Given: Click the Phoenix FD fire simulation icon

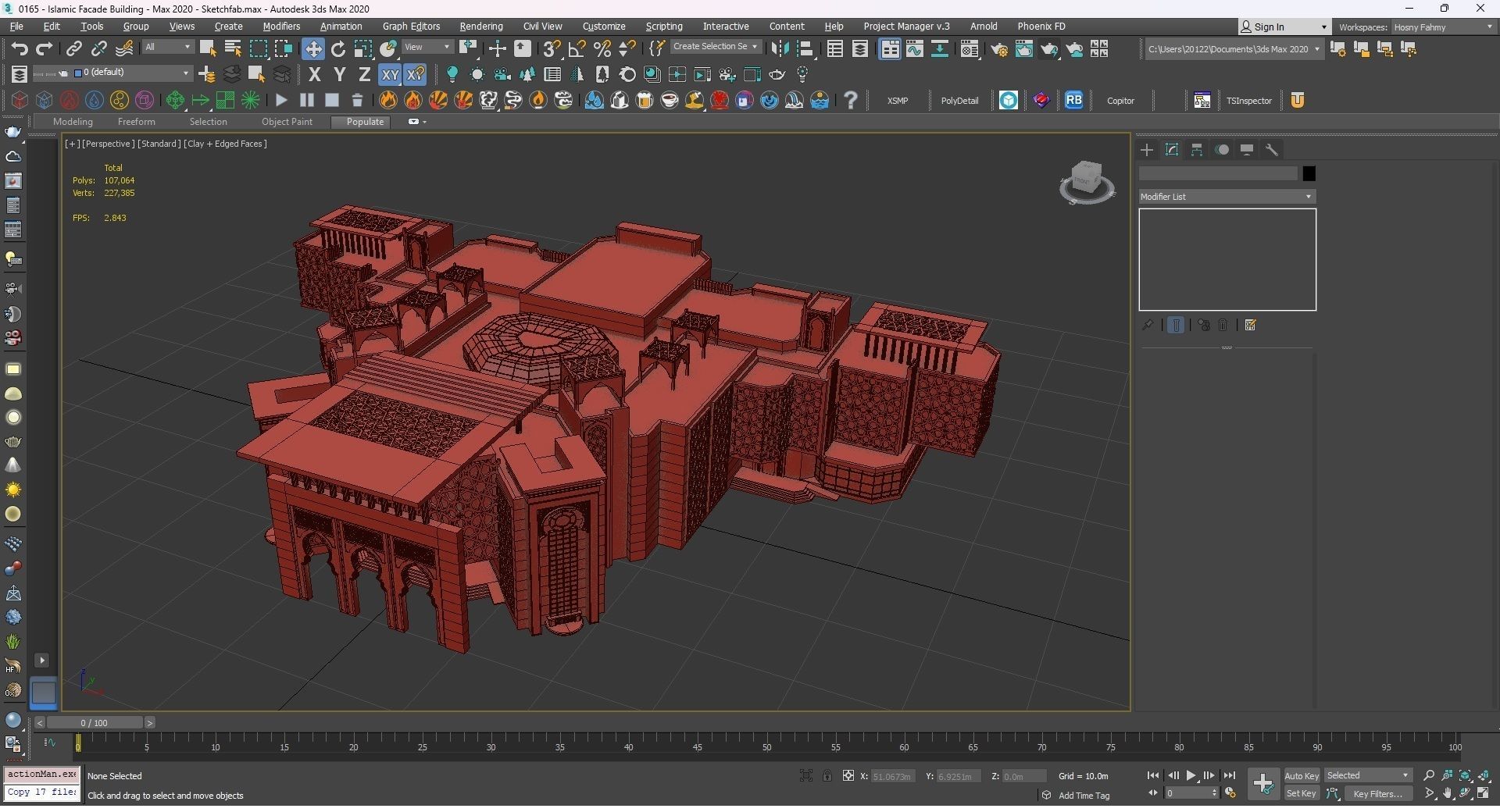Looking at the screenshot, I should (x=388, y=100).
